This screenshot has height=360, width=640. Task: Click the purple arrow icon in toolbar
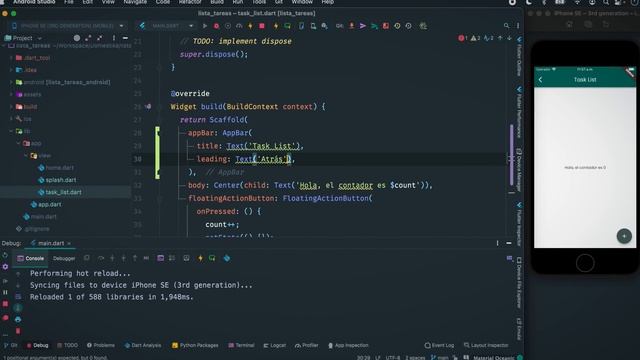point(362,26)
